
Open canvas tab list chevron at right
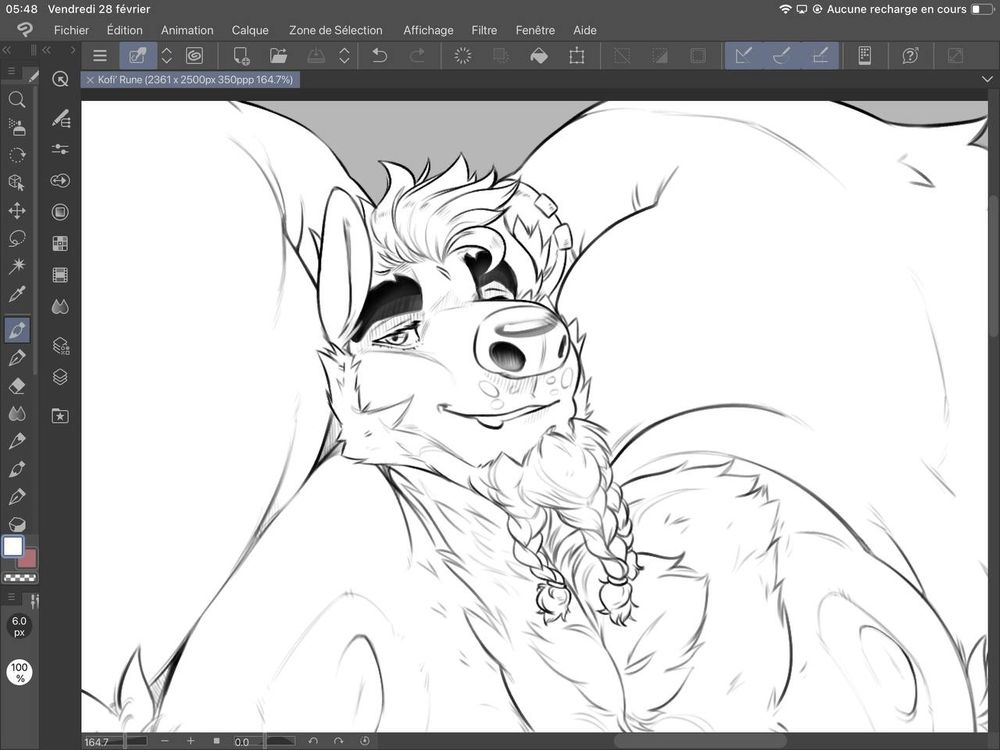pos(987,79)
